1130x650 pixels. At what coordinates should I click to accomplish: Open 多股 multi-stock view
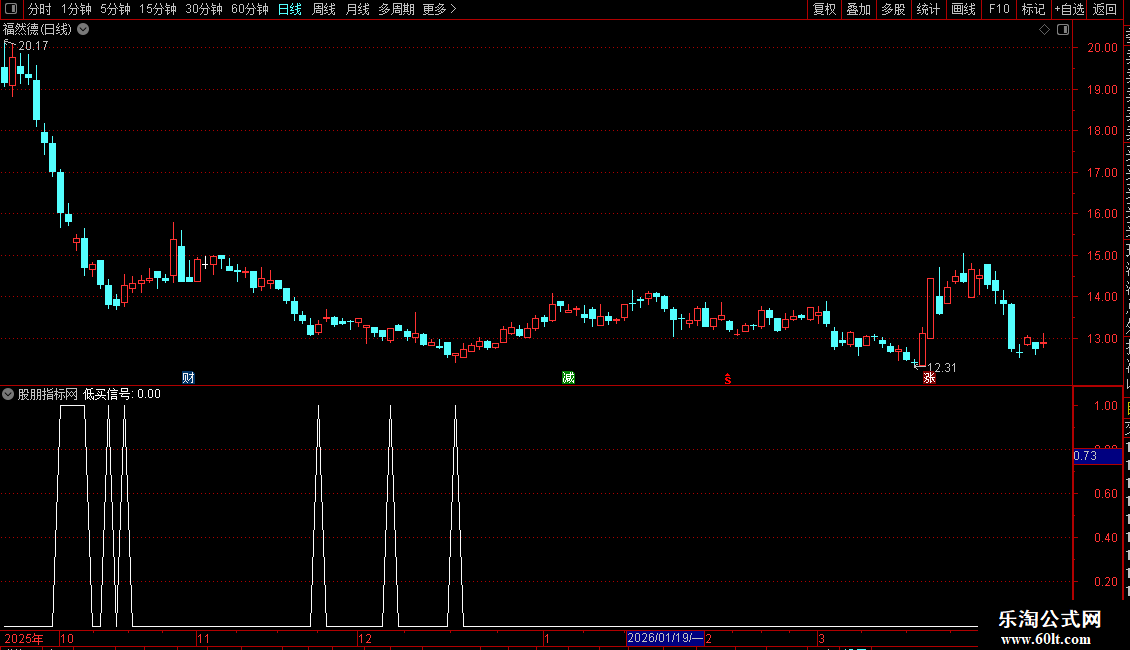coord(893,9)
